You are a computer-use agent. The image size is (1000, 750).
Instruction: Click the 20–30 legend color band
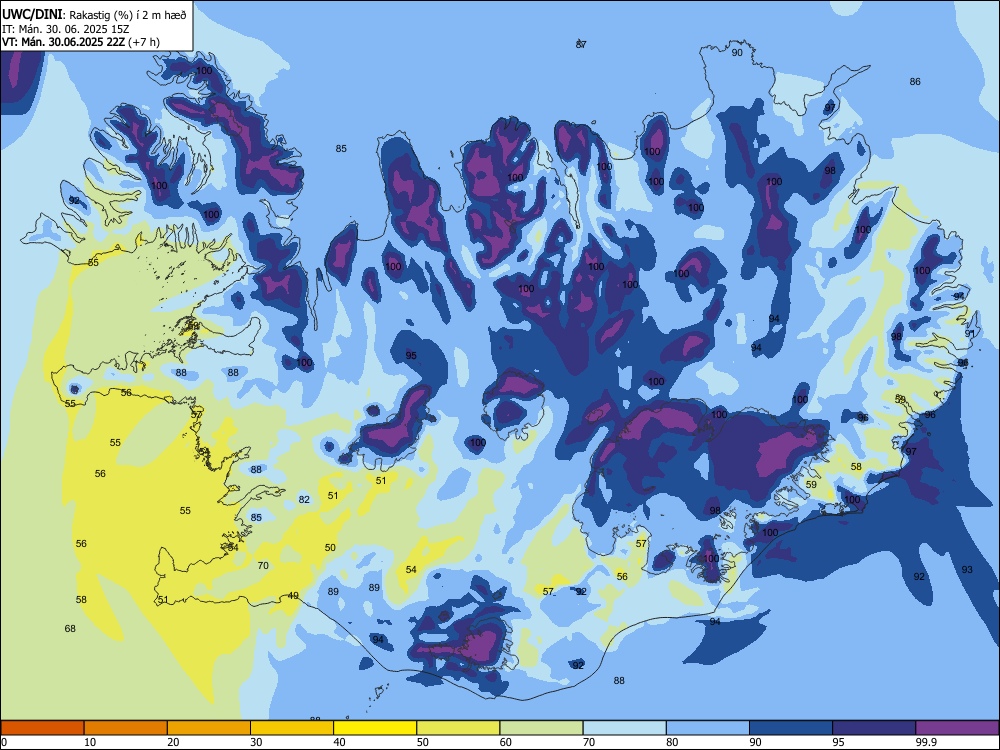click(x=209, y=728)
